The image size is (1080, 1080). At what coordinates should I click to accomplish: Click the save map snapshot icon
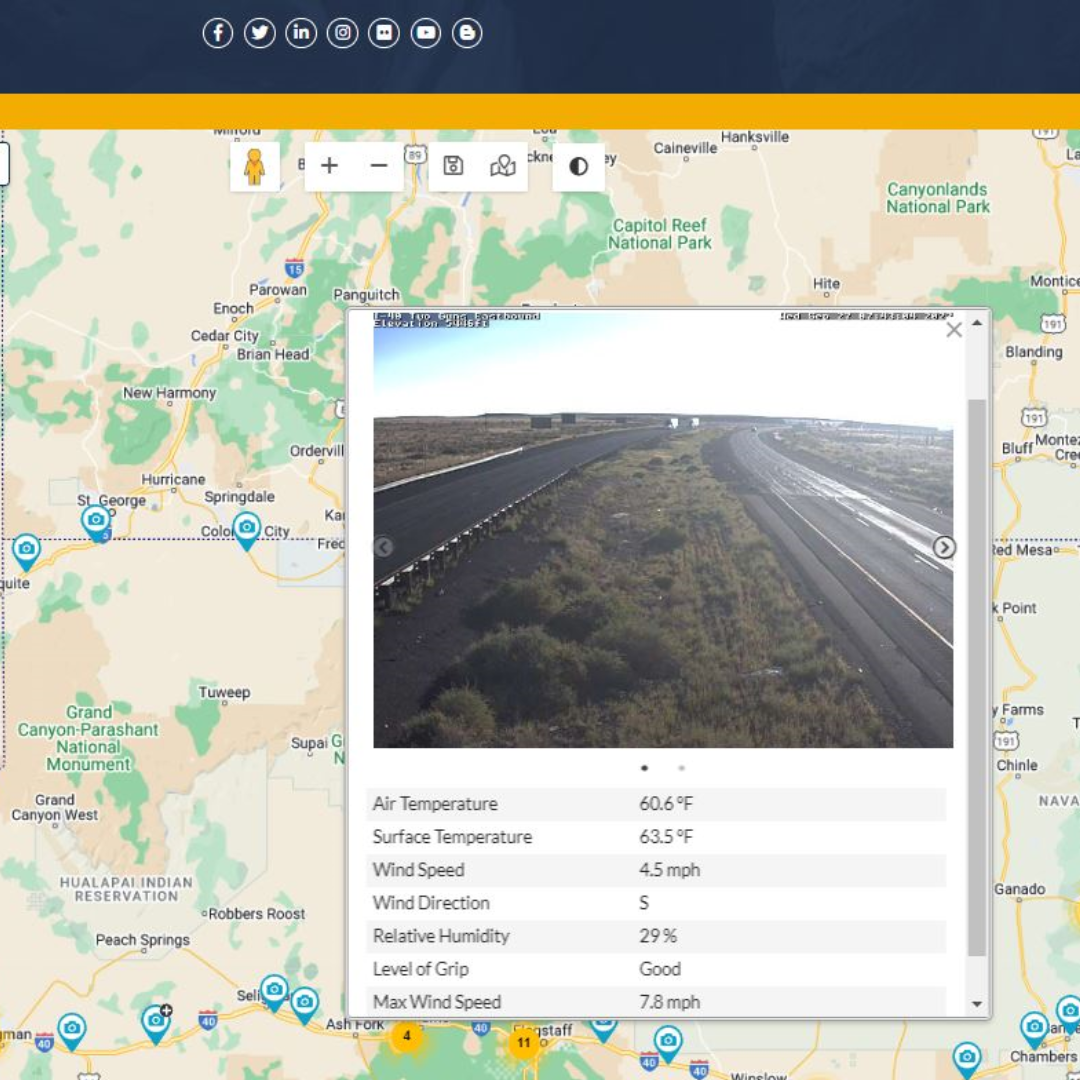453,165
